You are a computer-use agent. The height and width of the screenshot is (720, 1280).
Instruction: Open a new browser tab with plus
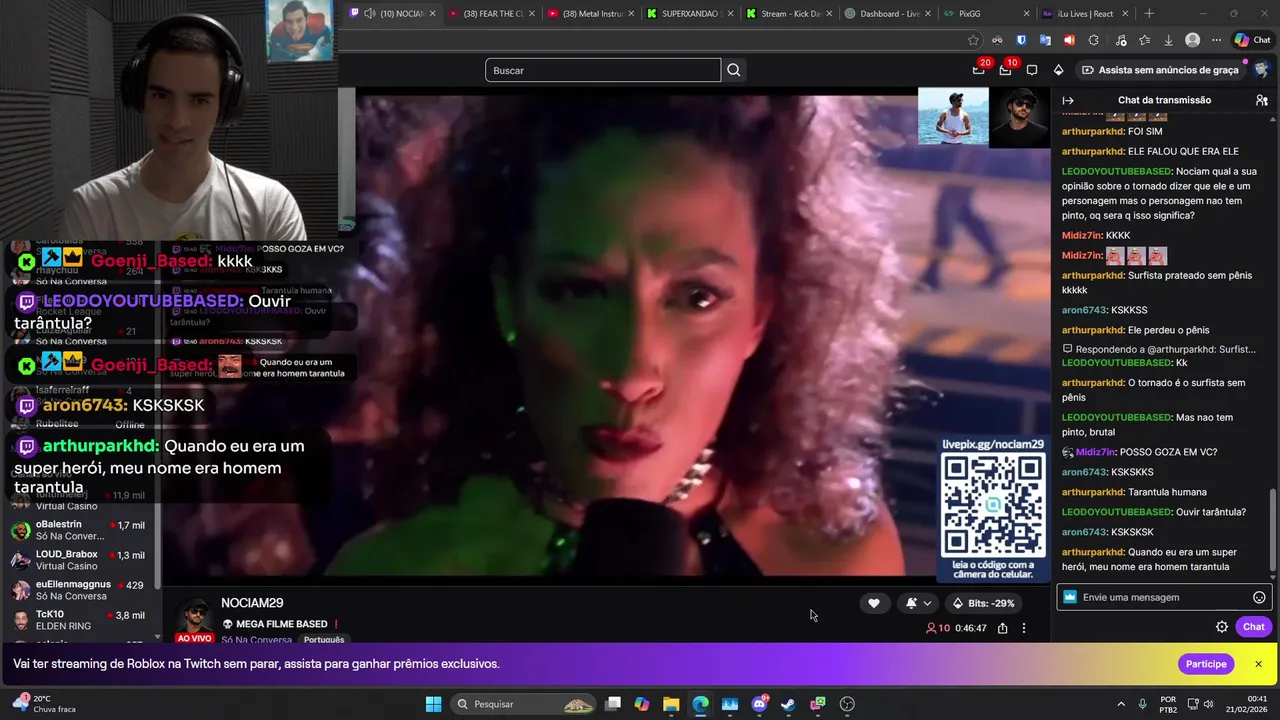[1149, 13]
